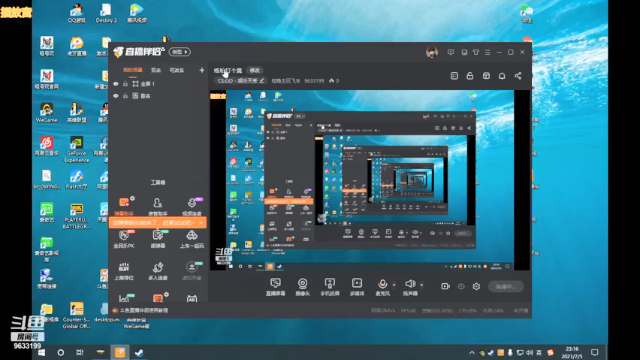This screenshot has width=640, height=360.
Task: Select the middle scene tab
Action: 156,70
